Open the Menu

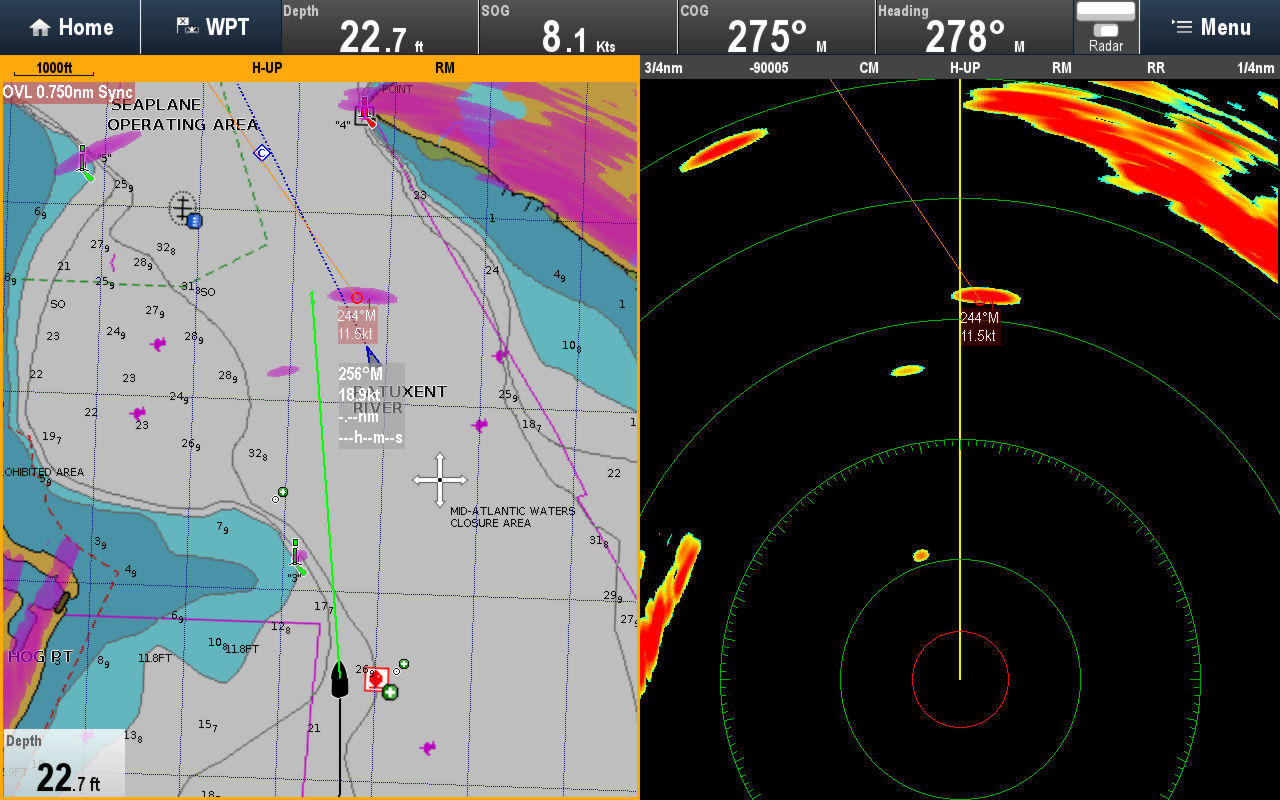coord(1210,27)
